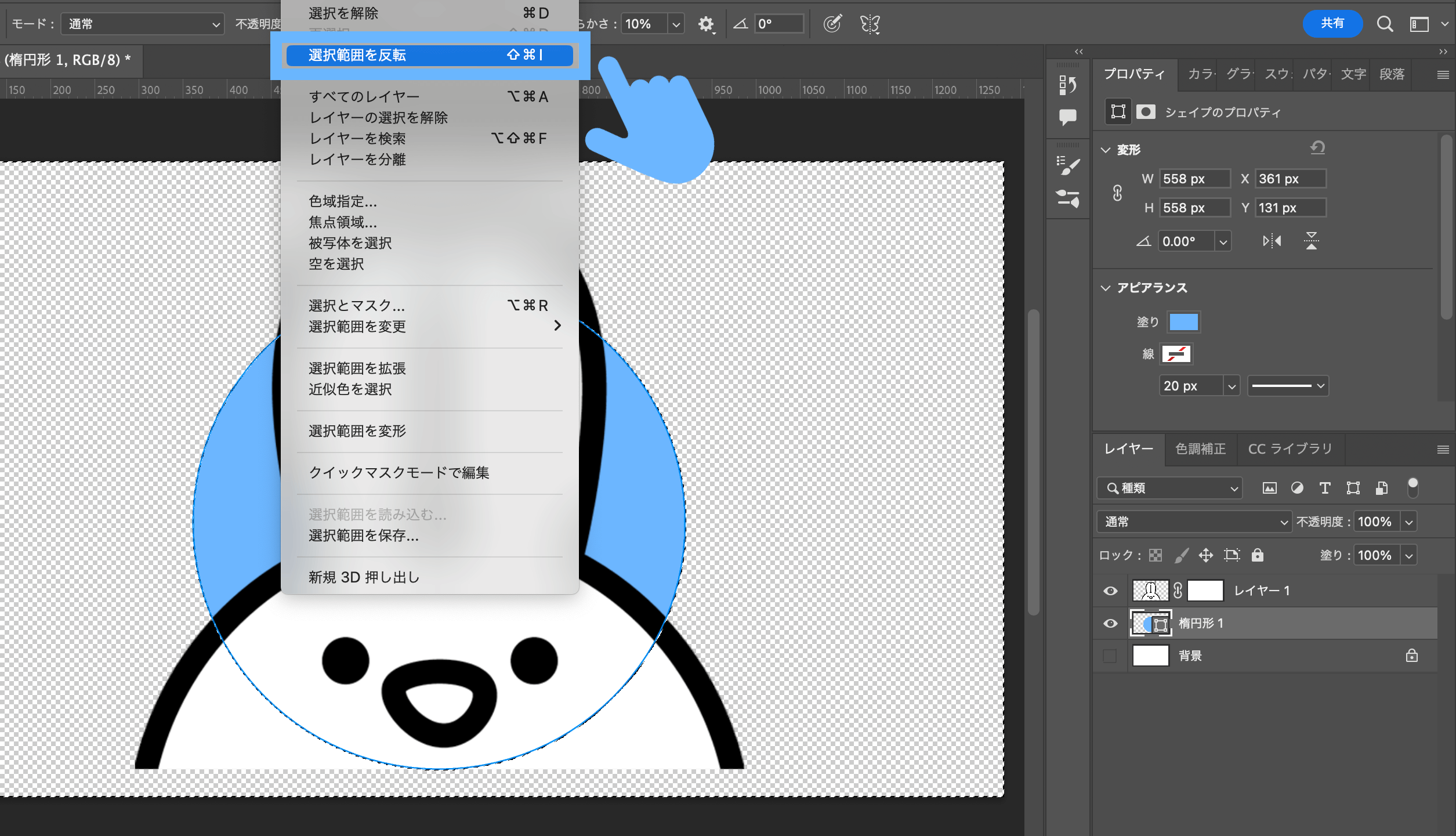This screenshot has height=836, width=1456.
Task: Open the Layers panel menu icon
Action: (x=1443, y=449)
